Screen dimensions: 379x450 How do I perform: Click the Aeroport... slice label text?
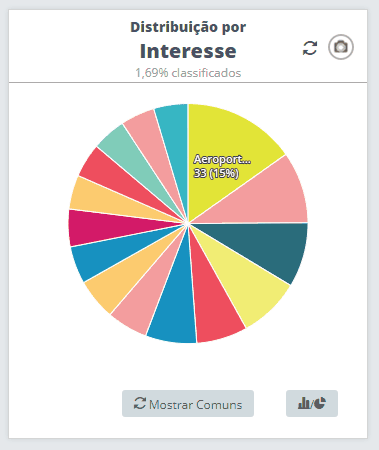(x=222, y=159)
